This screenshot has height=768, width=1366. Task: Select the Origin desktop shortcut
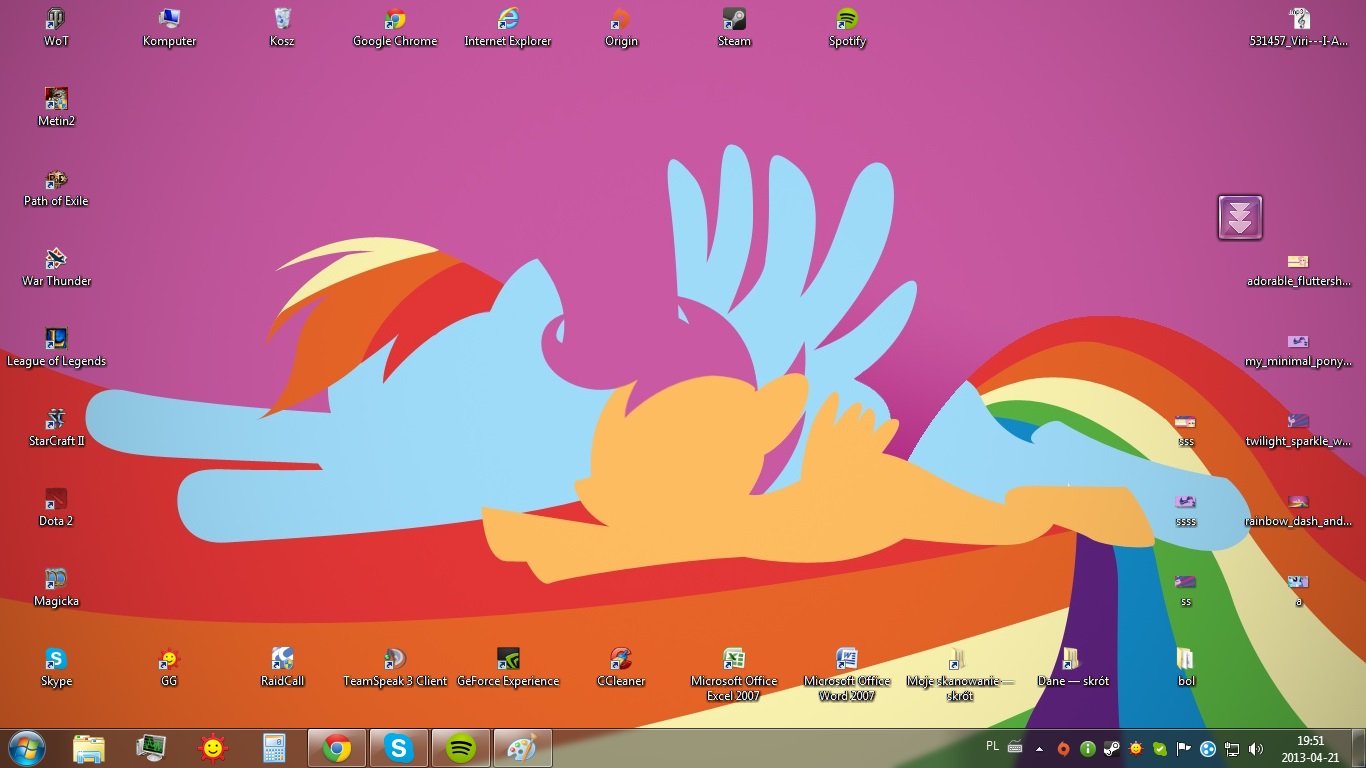621,28
